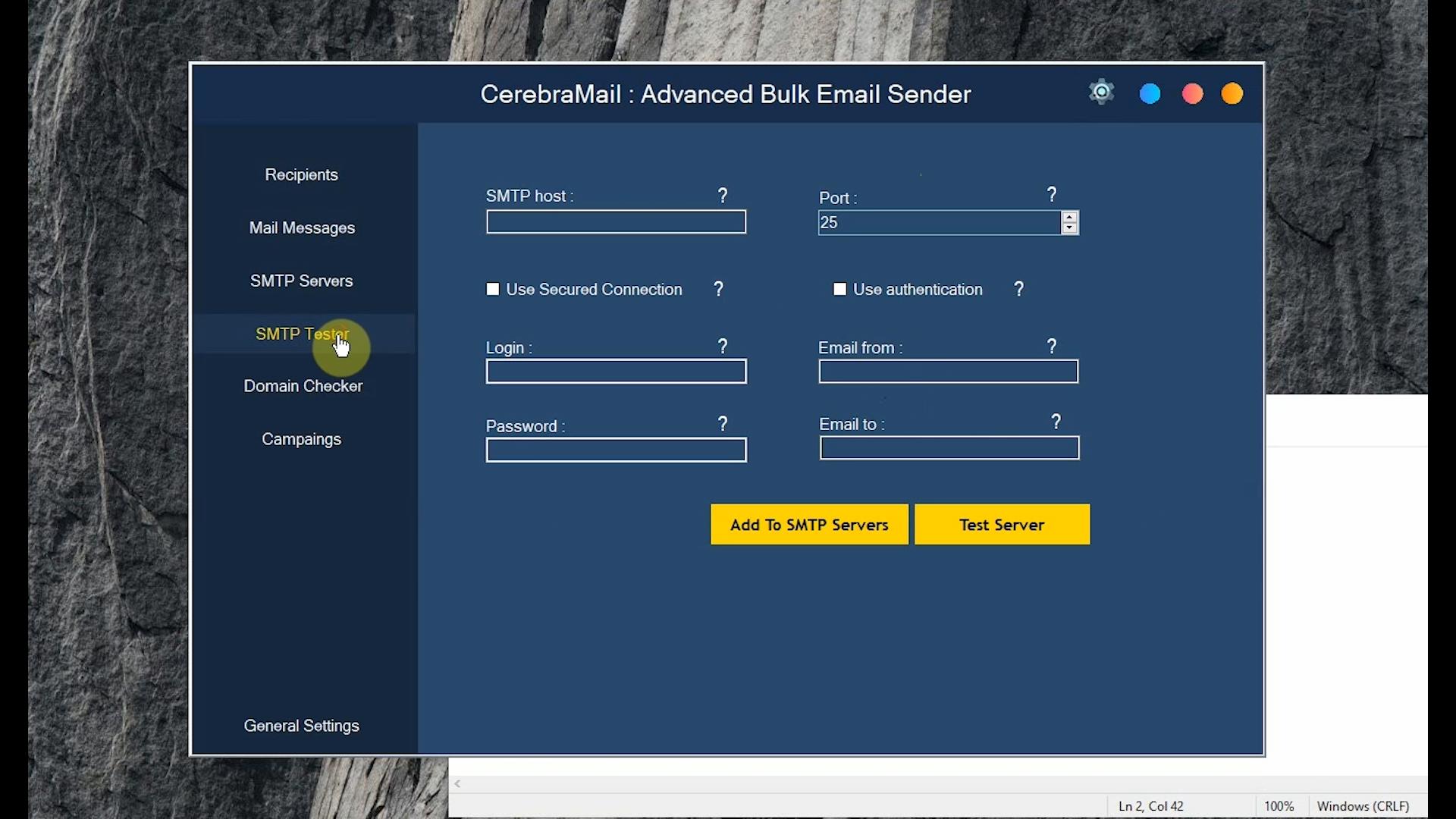Click the Test Server button

[x=1001, y=524]
